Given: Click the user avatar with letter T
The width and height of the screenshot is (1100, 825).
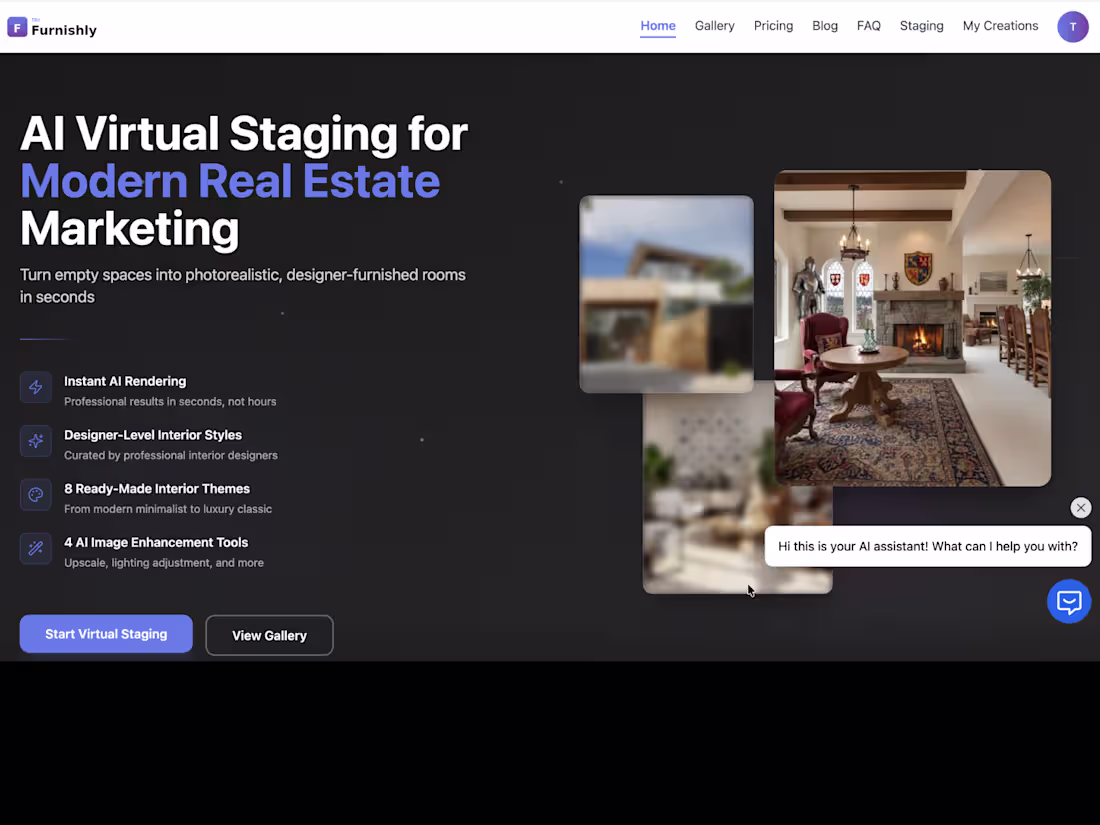Looking at the screenshot, I should (x=1073, y=26).
